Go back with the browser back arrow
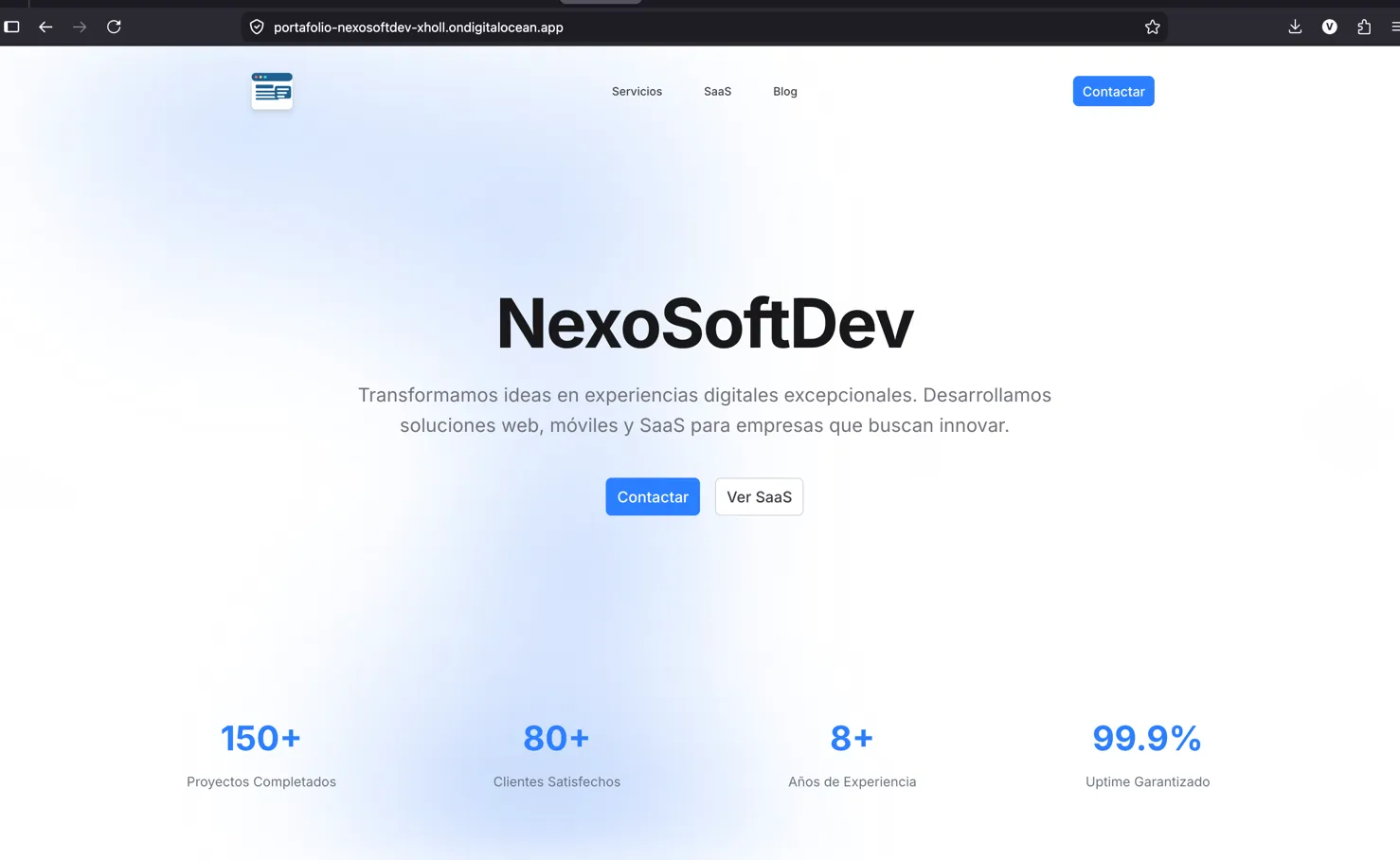The height and width of the screenshot is (860, 1400). [45, 27]
